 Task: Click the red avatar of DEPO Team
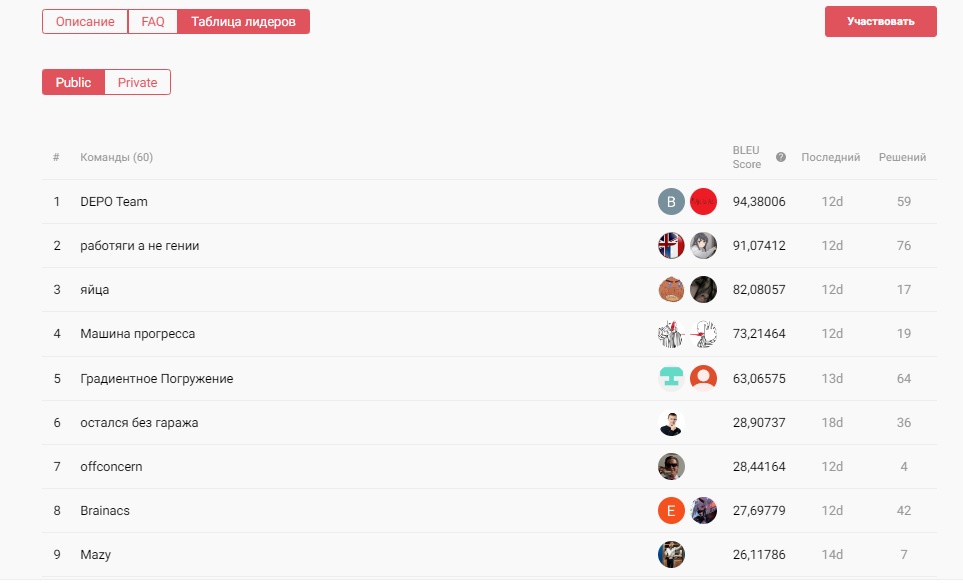point(703,201)
